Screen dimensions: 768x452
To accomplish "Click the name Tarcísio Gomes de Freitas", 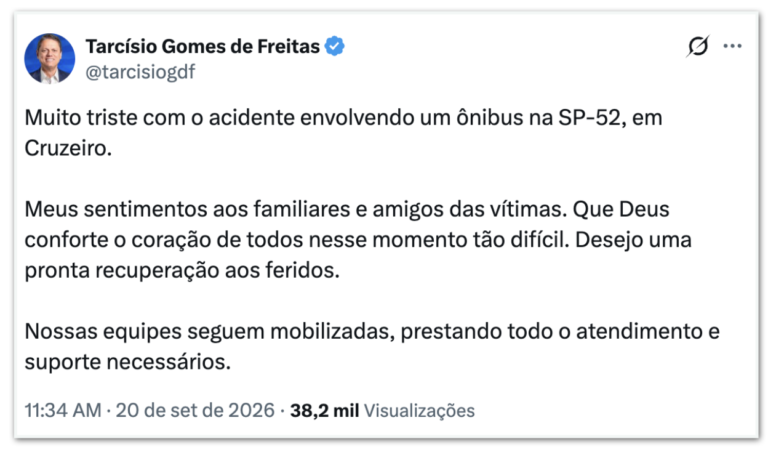I will [x=203, y=47].
